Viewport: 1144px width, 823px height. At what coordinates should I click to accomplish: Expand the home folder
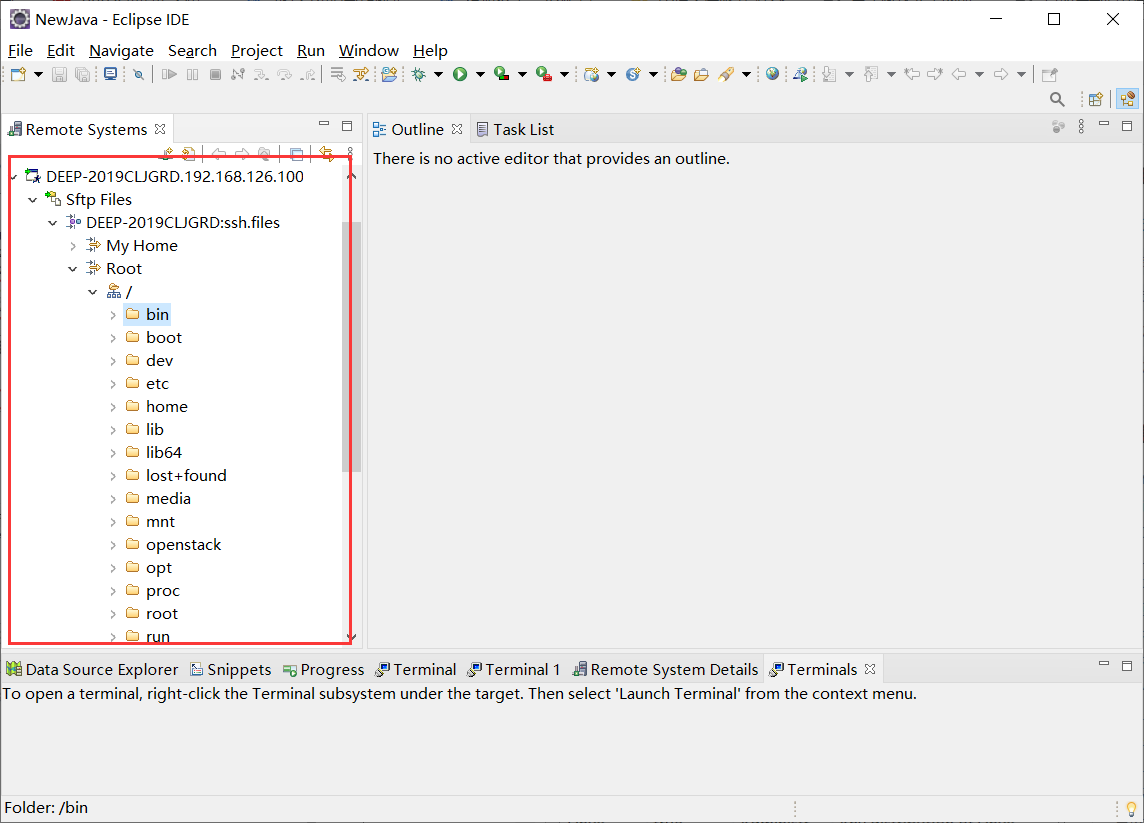point(112,406)
